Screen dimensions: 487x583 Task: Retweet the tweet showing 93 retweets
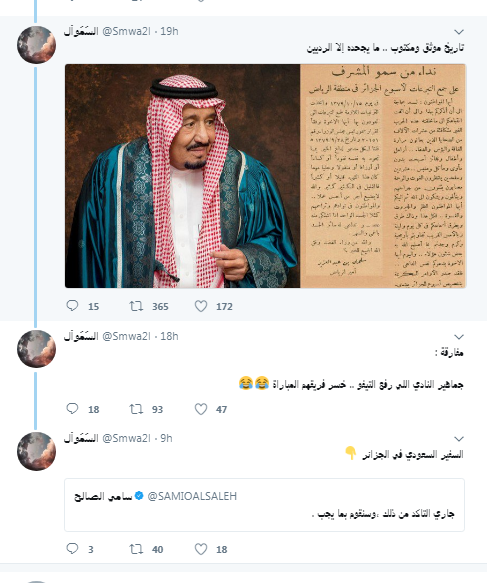click(x=136, y=409)
